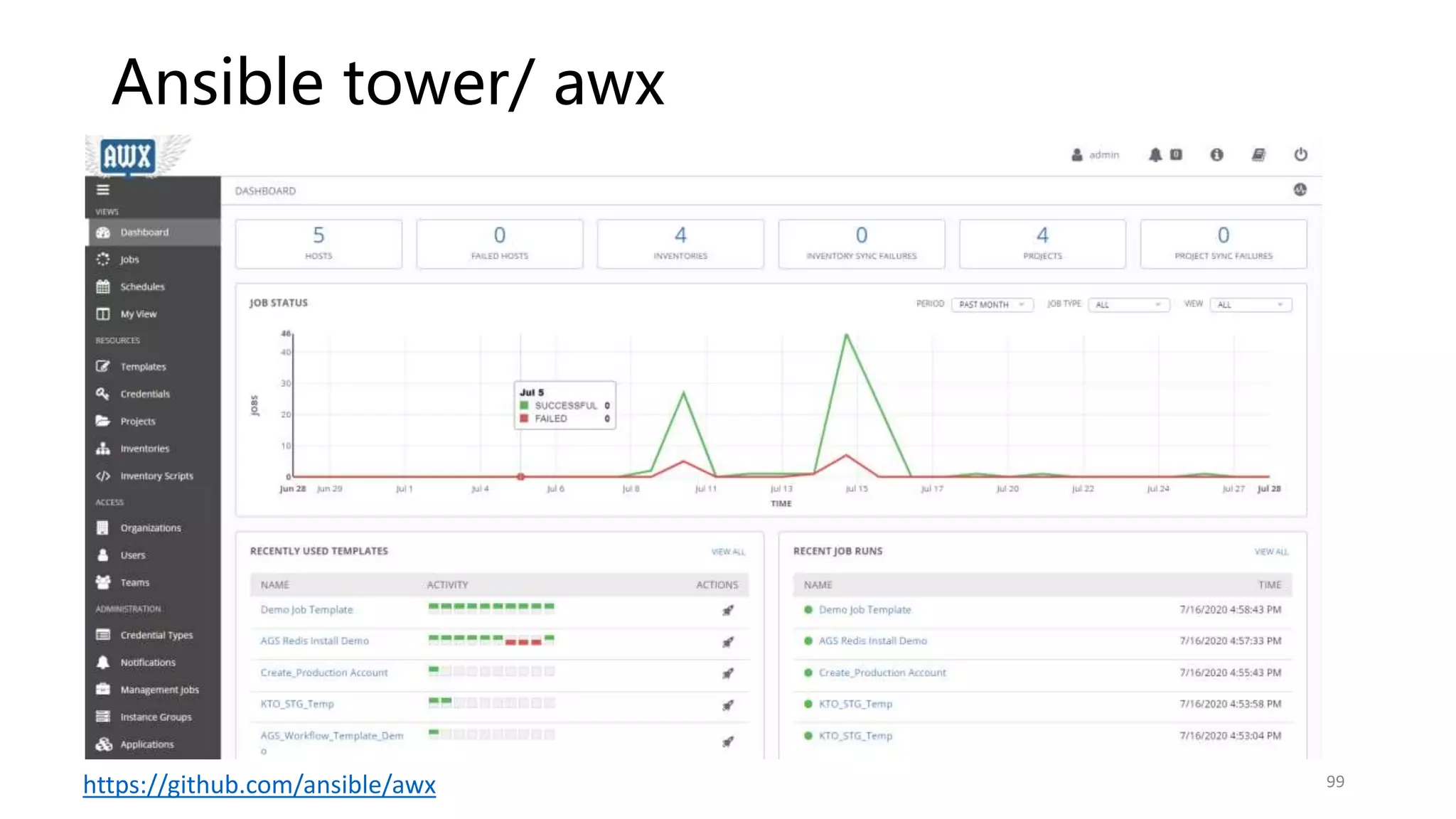
Task: Launch AGS Redis Install Demo rocket icon
Action: (x=728, y=642)
